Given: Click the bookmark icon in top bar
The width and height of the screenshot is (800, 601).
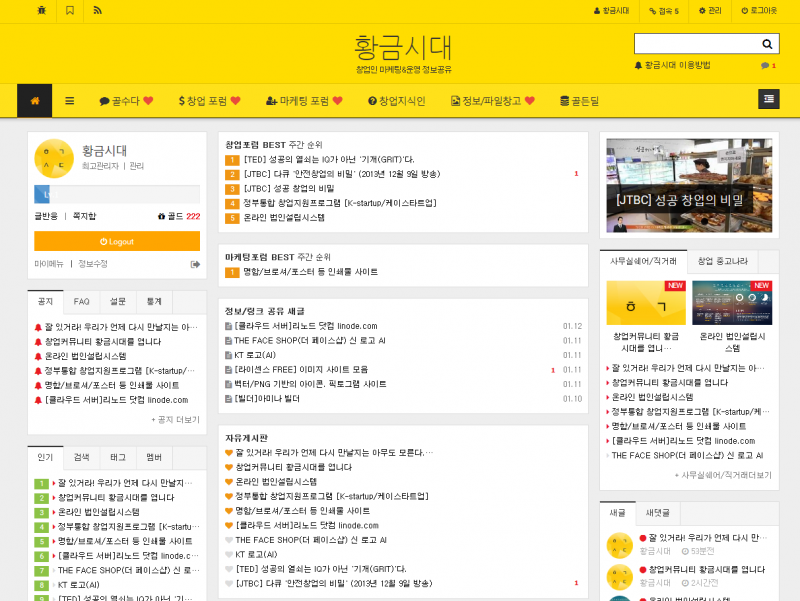Looking at the screenshot, I should click(x=70, y=10).
